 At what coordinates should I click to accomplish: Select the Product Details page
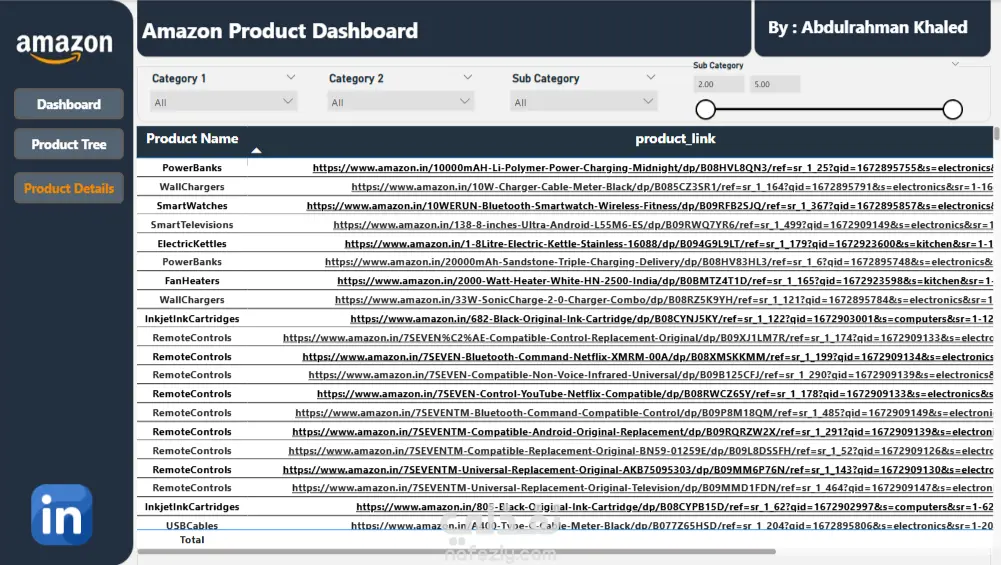pos(68,188)
